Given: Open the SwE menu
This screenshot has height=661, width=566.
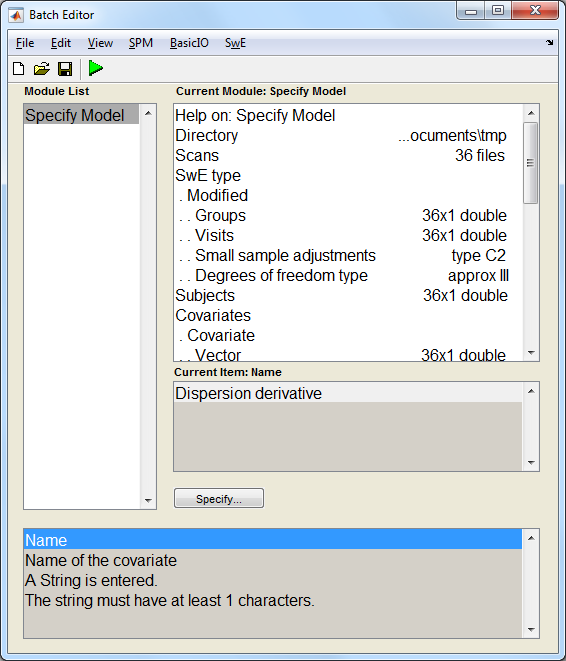Looking at the screenshot, I should 235,43.
